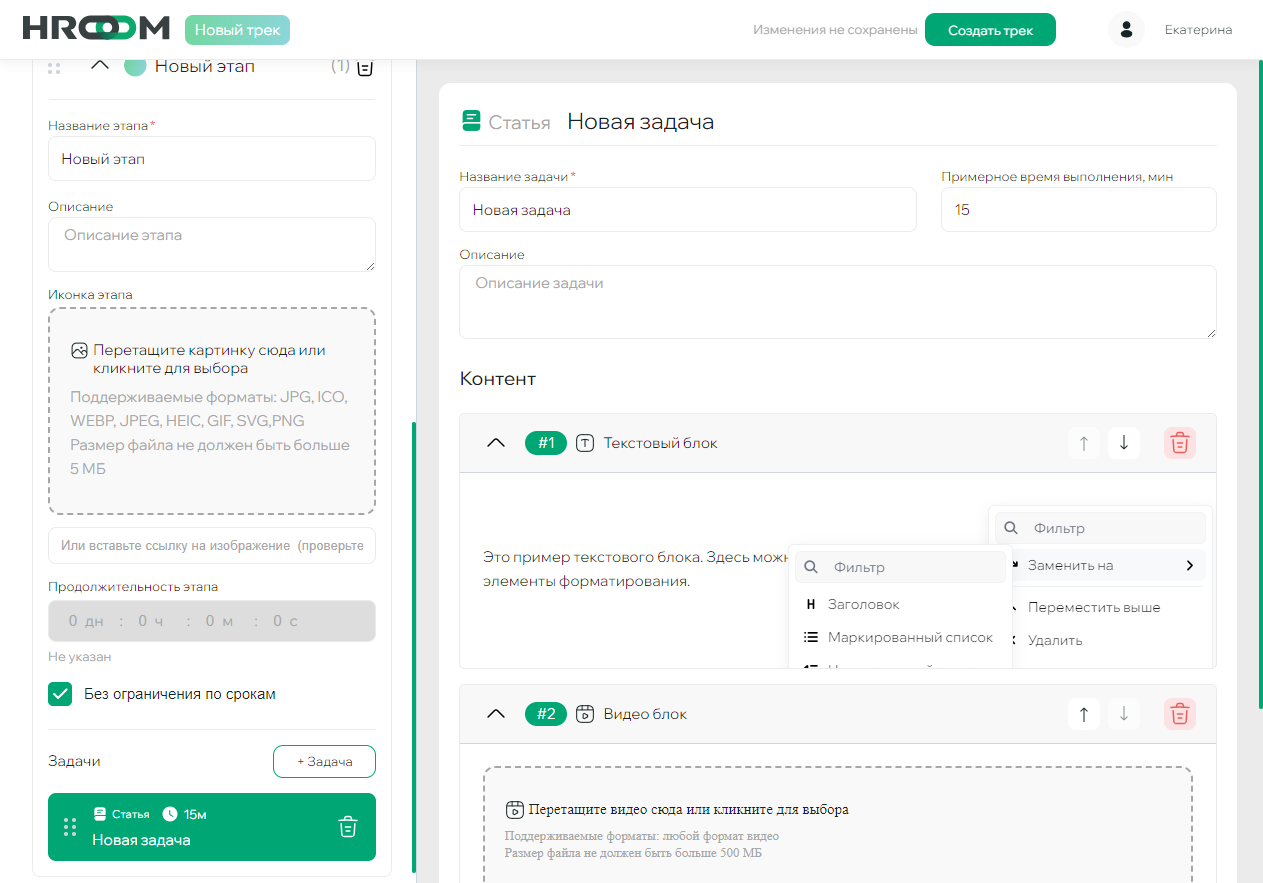Screen dimensions: 1263x883
Task: Click the + Задача button
Action: tap(324, 760)
